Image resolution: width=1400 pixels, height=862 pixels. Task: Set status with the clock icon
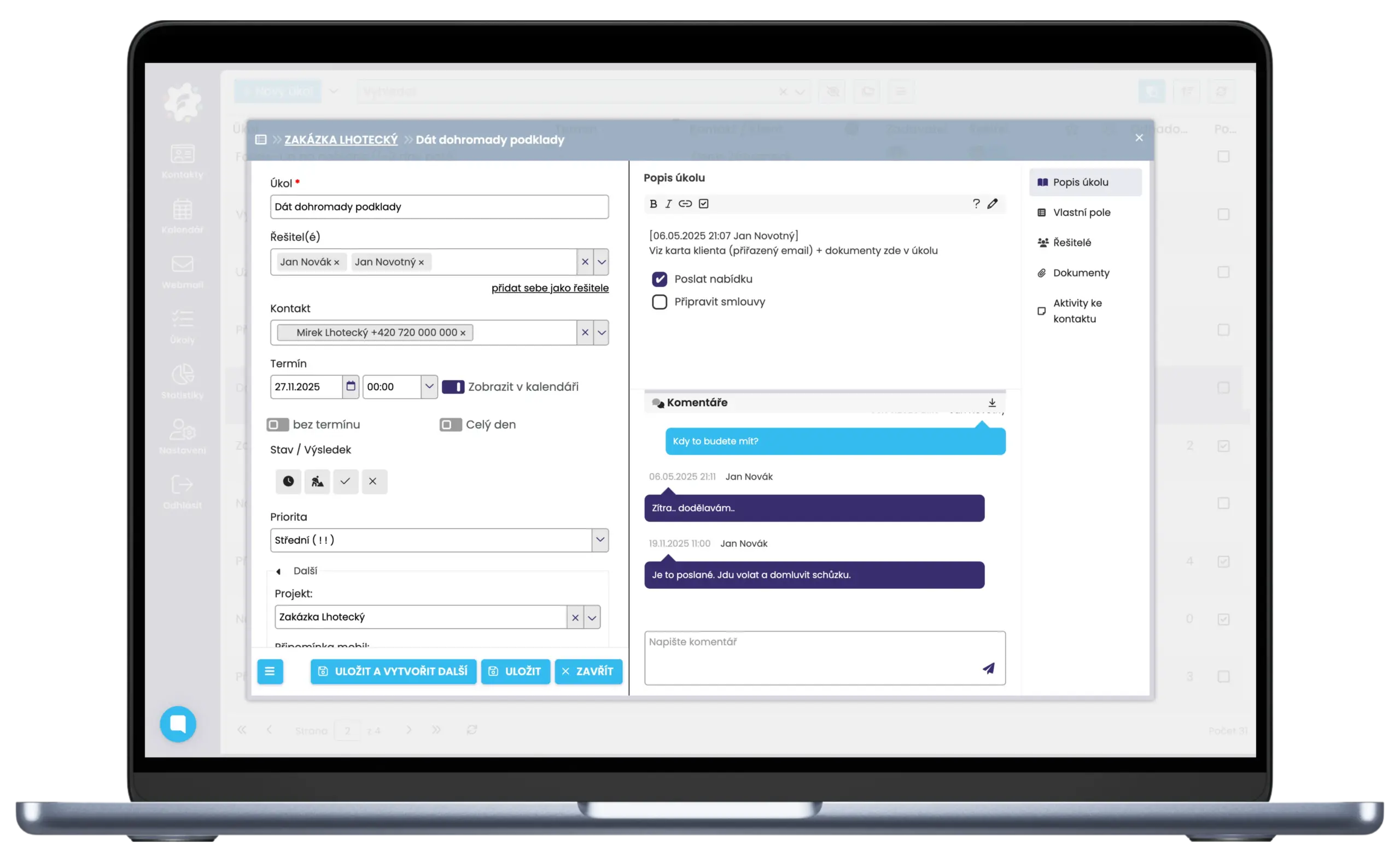[x=289, y=482]
